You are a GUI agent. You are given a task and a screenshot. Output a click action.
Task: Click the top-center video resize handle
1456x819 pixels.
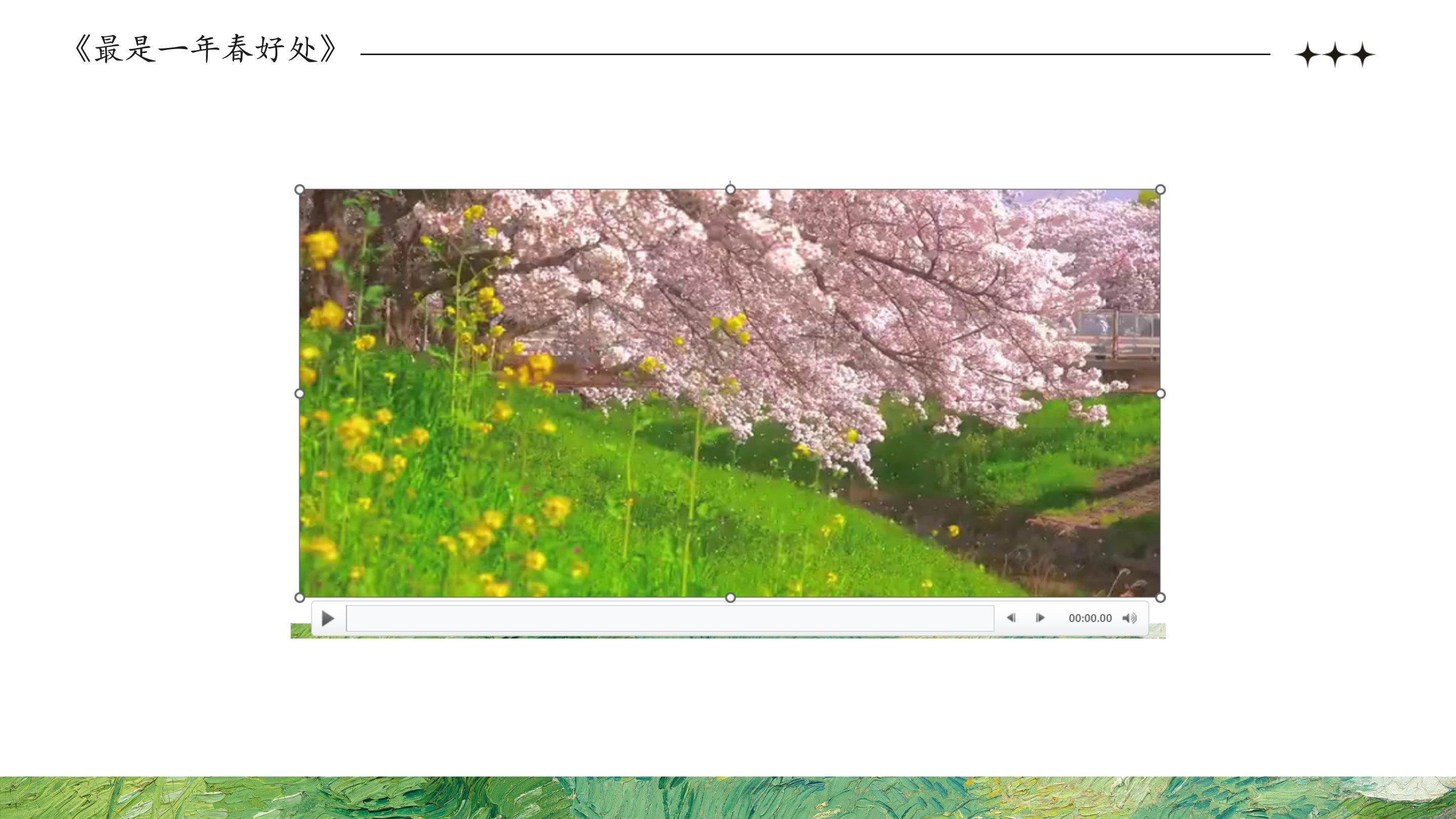pos(730,190)
